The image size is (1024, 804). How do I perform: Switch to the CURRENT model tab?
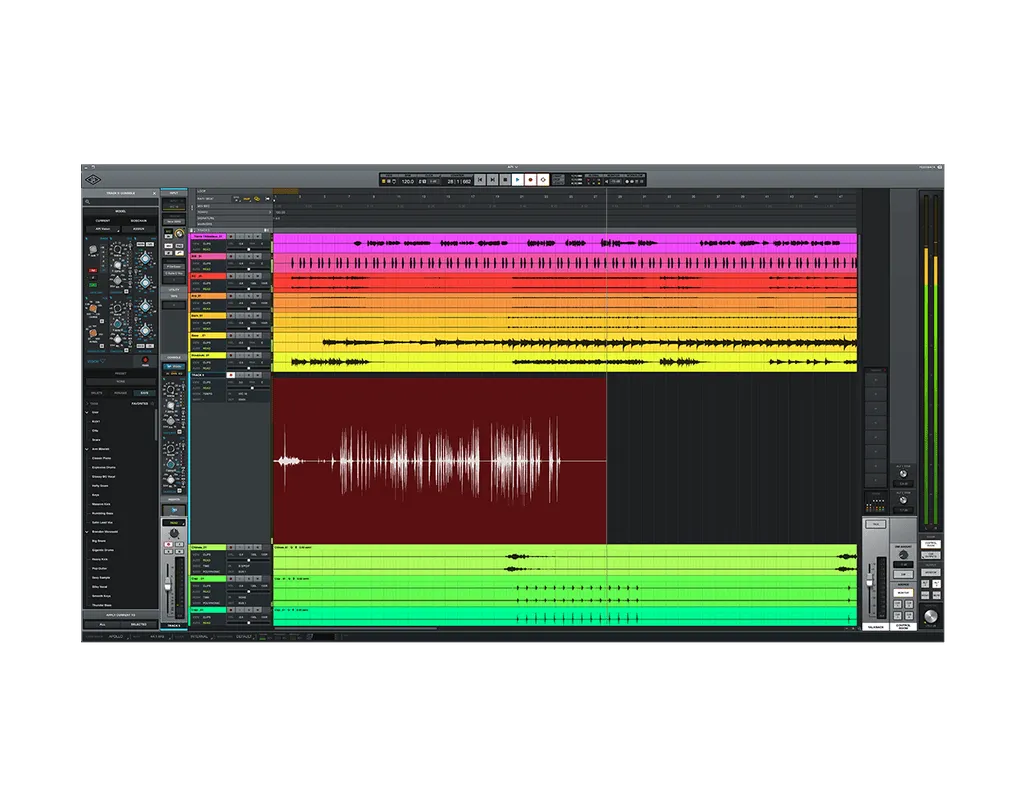point(103,221)
